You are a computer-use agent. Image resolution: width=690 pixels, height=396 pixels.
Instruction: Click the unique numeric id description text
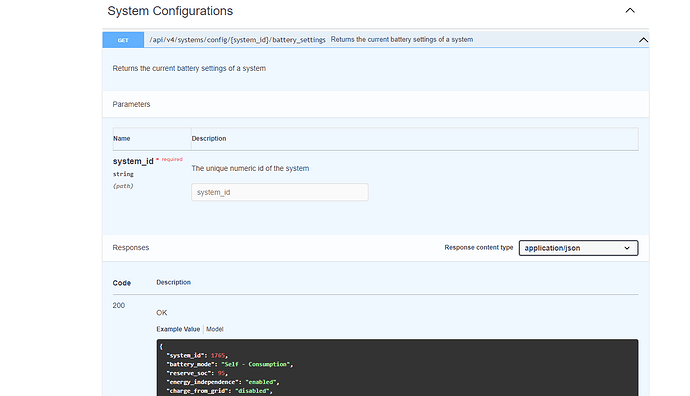250,169
